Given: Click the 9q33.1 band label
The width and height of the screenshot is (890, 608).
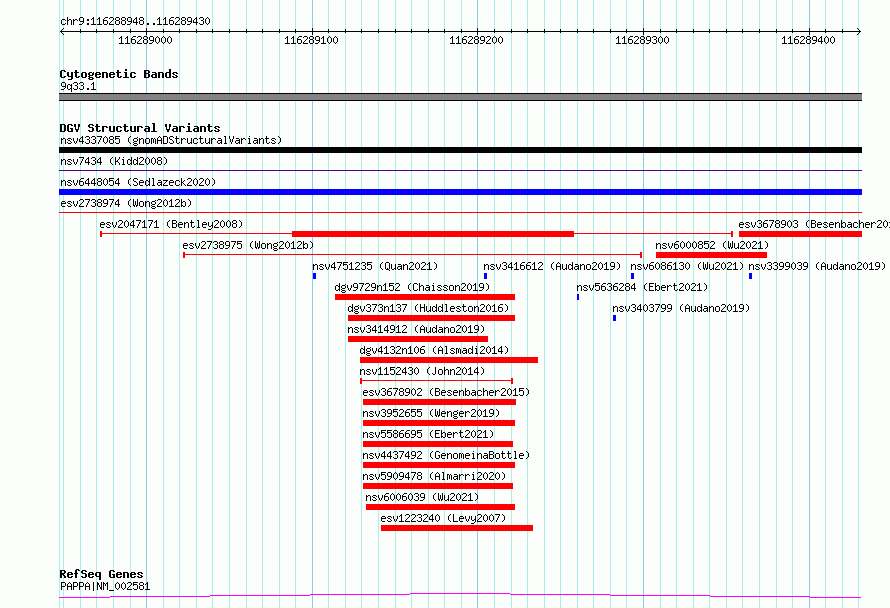Looking at the screenshot, I should (78, 86).
